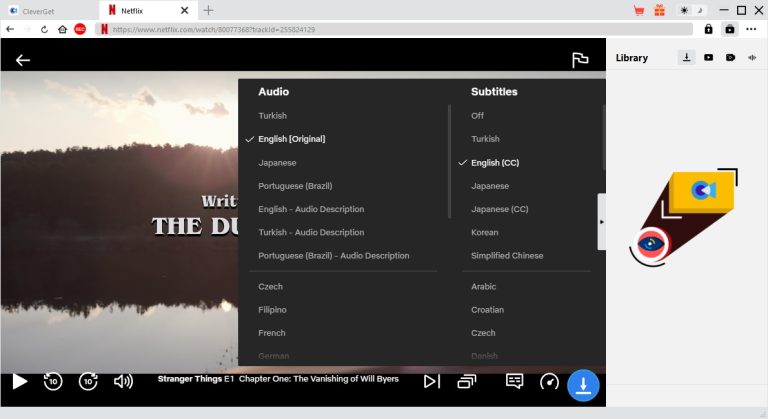The width and height of the screenshot is (768, 419).
Task: Select French audio
Action: [x=272, y=333]
